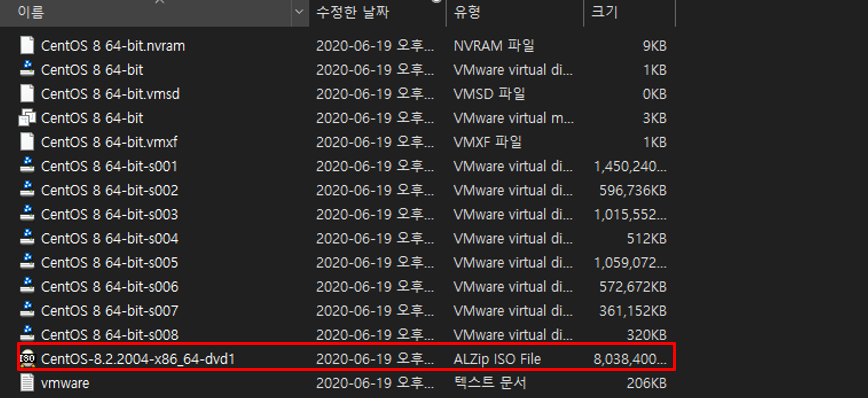Select file name CentOS 8 64-bit-s007
The image size is (868, 398).
coord(110,311)
